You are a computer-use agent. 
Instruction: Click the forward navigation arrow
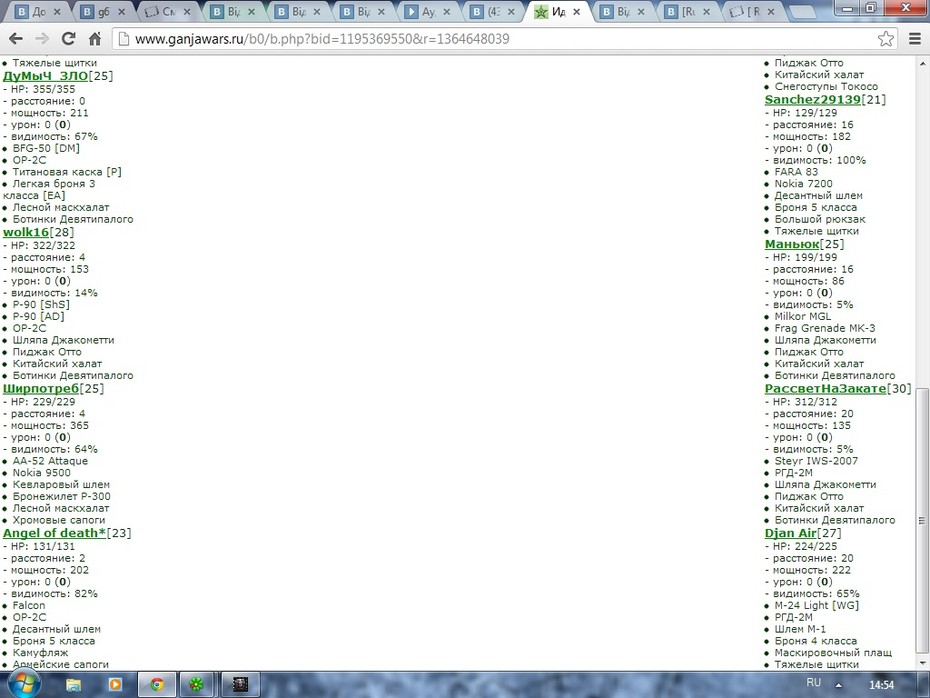[42, 39]
